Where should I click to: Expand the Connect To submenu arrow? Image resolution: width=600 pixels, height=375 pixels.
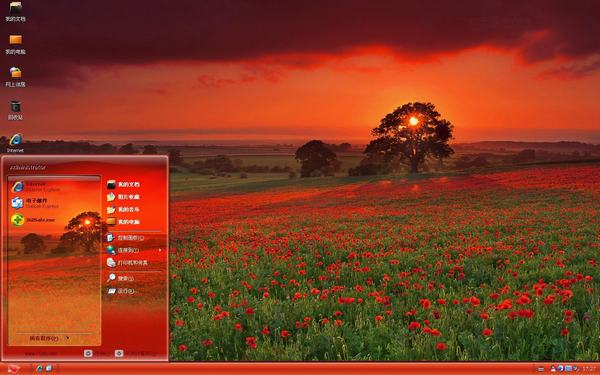160,250
